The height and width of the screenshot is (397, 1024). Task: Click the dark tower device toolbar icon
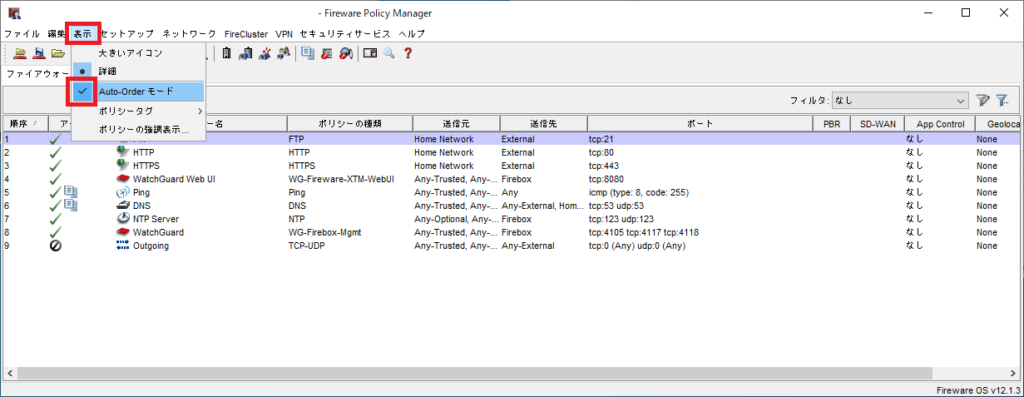pyautogui.click(x=227, y=54)
